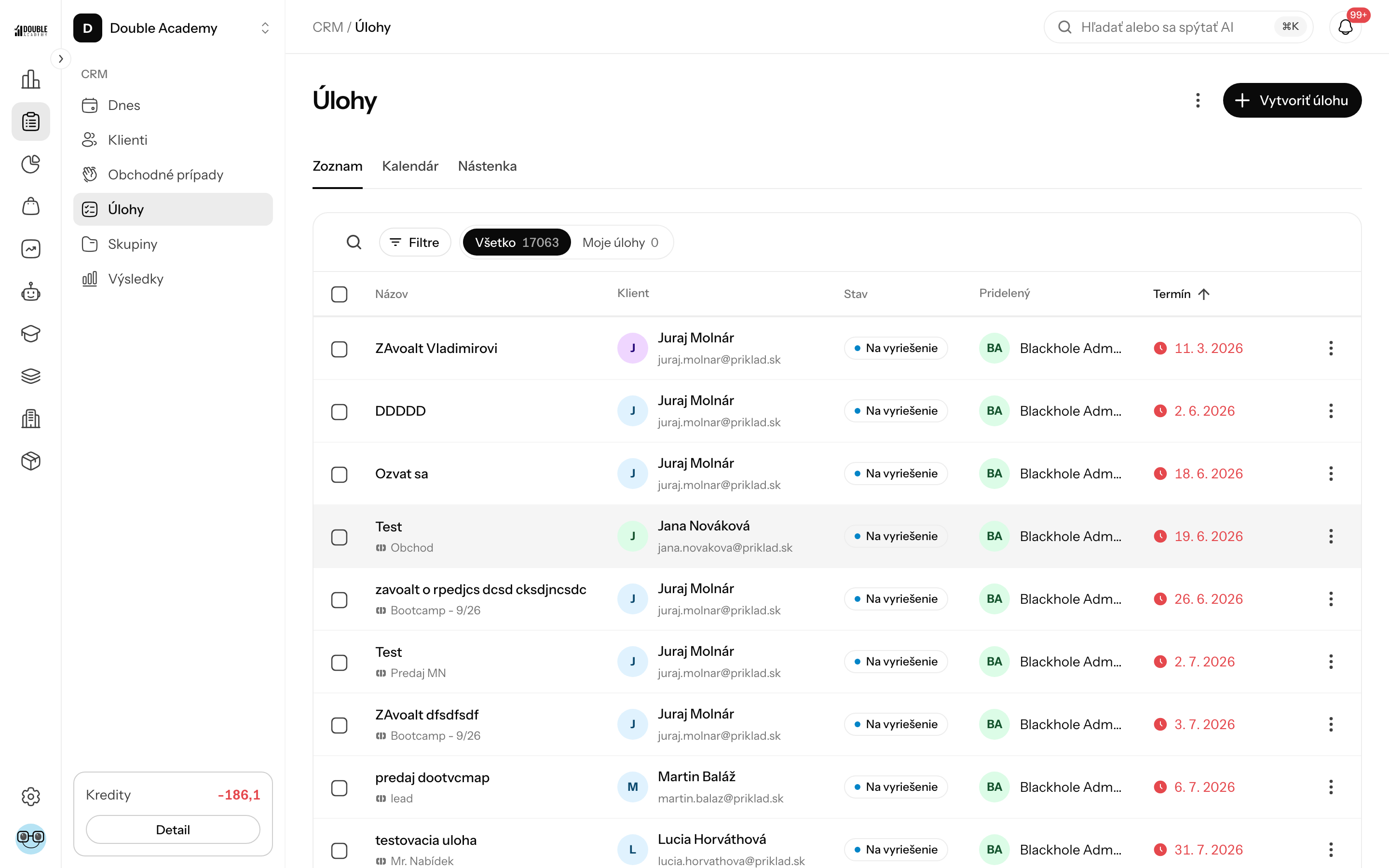This screenshot has height=868, width=1389.
Task: Open row actions for DDDDD task
Action: pyautogui.click(x=1331, y=411)
